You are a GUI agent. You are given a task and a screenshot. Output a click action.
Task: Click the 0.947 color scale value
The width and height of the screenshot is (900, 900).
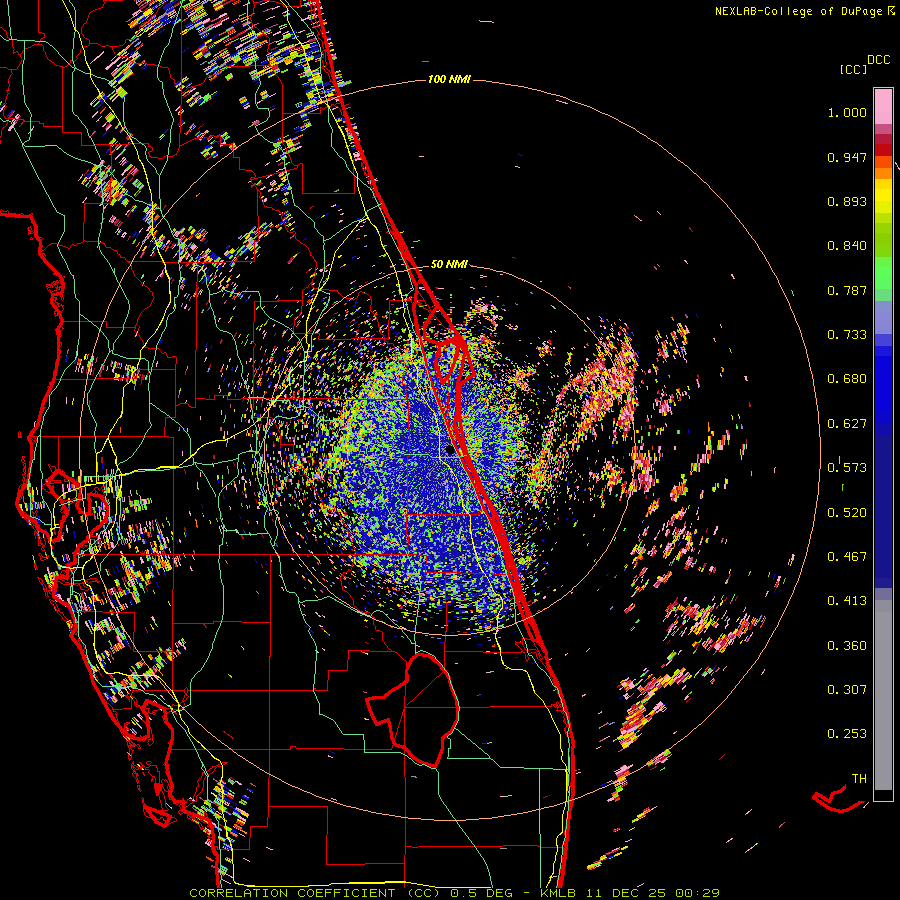coord(847,157)
